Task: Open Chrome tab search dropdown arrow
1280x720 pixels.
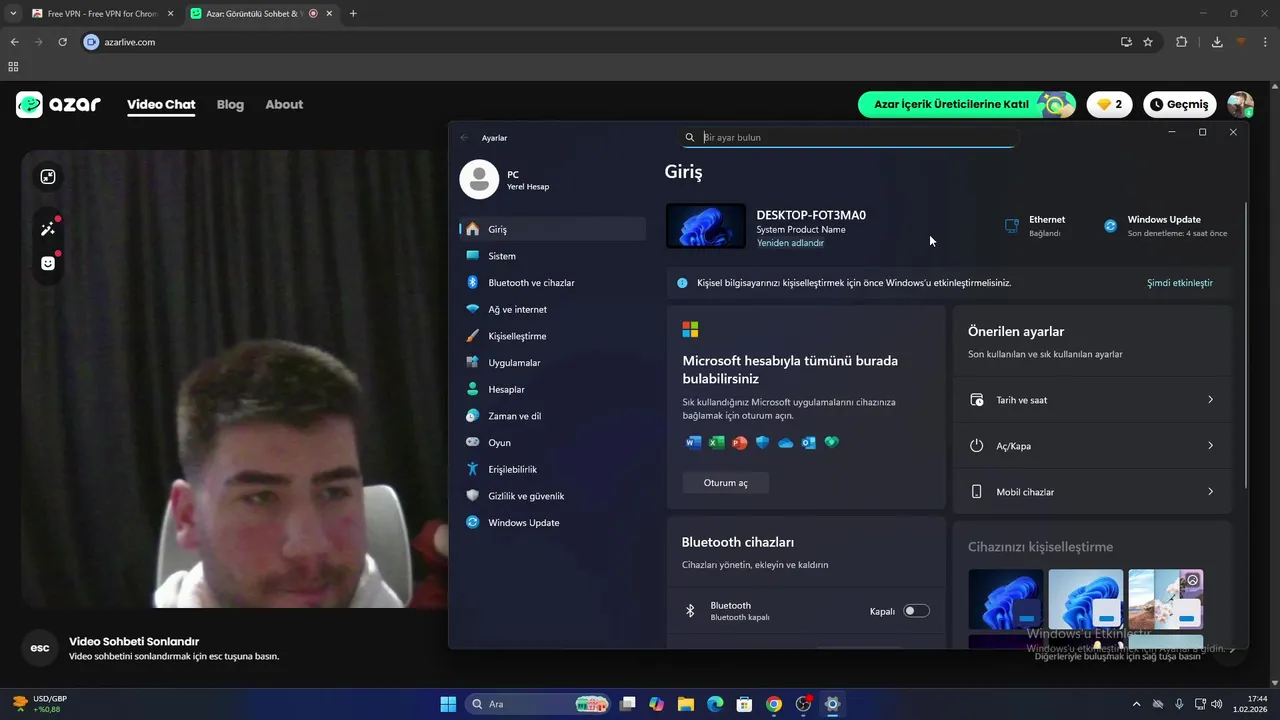Action: point(13,13)
